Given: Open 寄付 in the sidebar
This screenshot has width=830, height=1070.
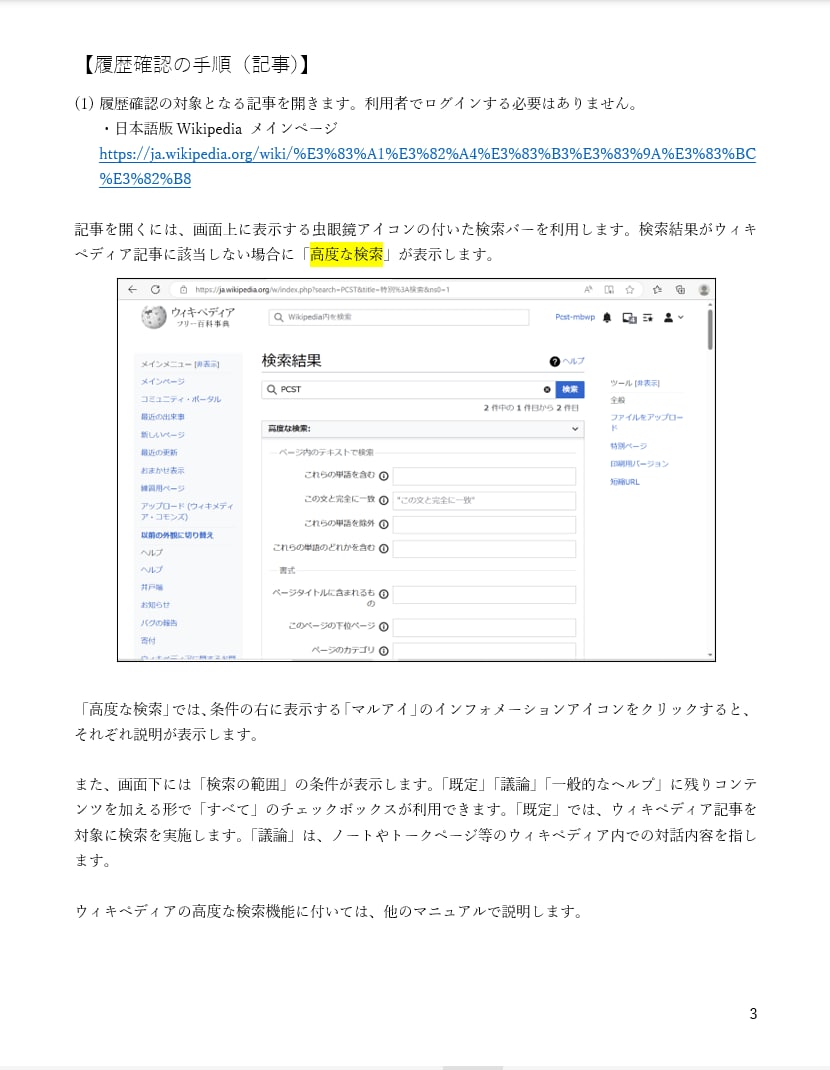Looking at the screenshot, I should pos(148,640).
